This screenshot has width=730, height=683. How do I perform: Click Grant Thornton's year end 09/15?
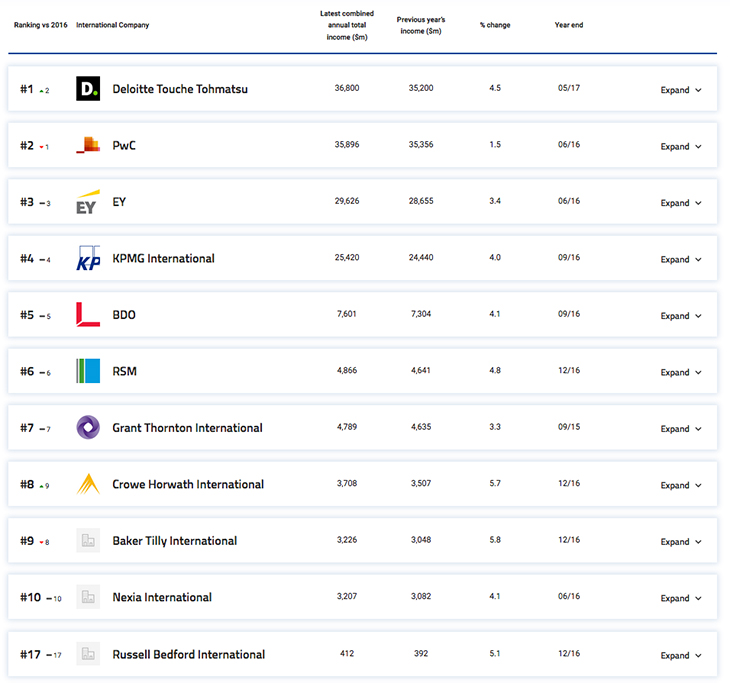coord(569,427)
